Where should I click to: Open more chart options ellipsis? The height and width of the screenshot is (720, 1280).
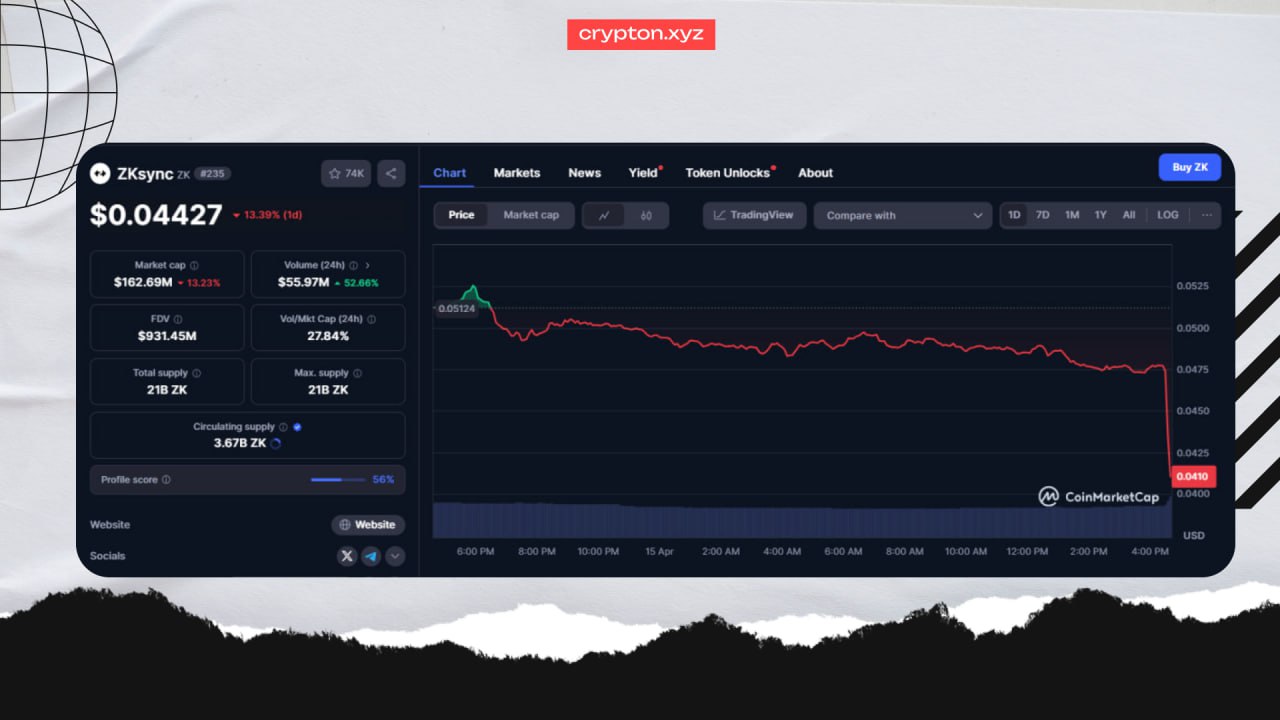click(1207, 215)
